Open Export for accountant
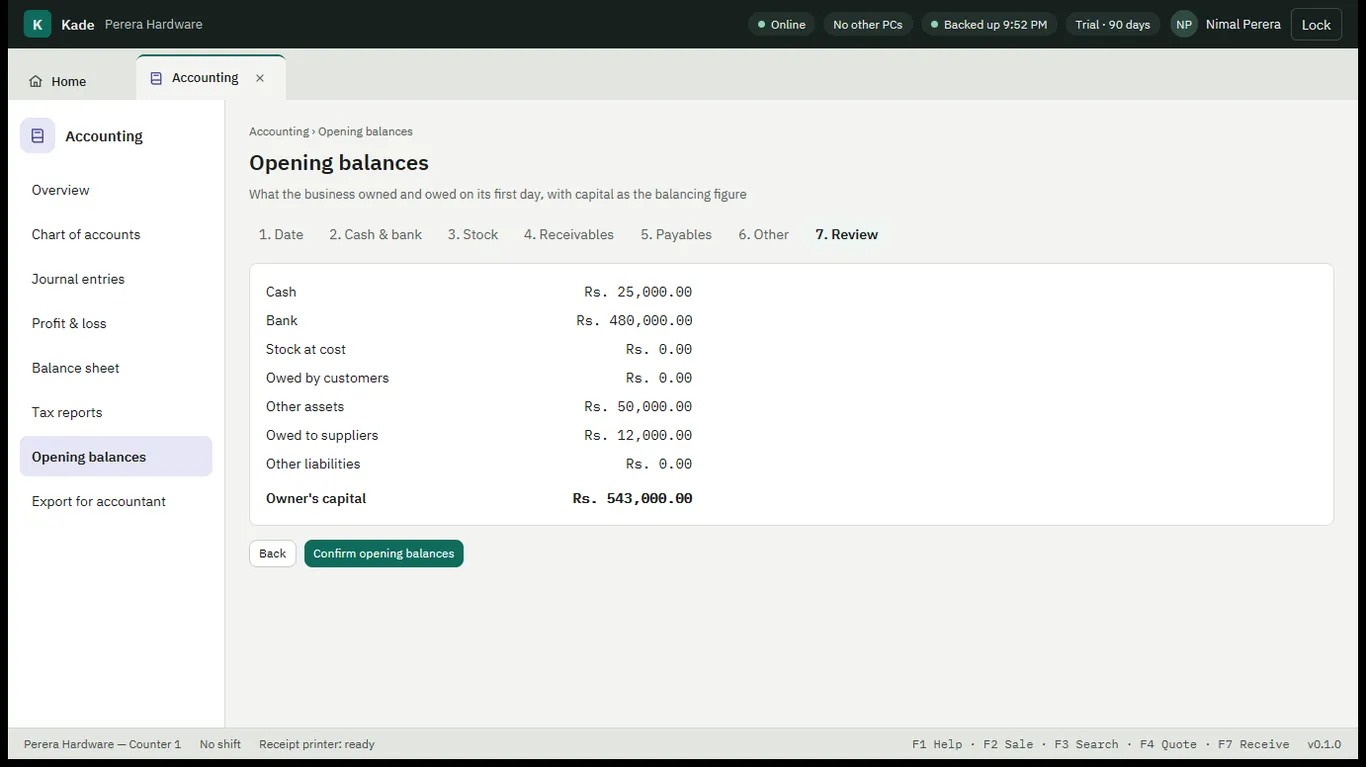The image size is (1366, 767). pos(116,501)
